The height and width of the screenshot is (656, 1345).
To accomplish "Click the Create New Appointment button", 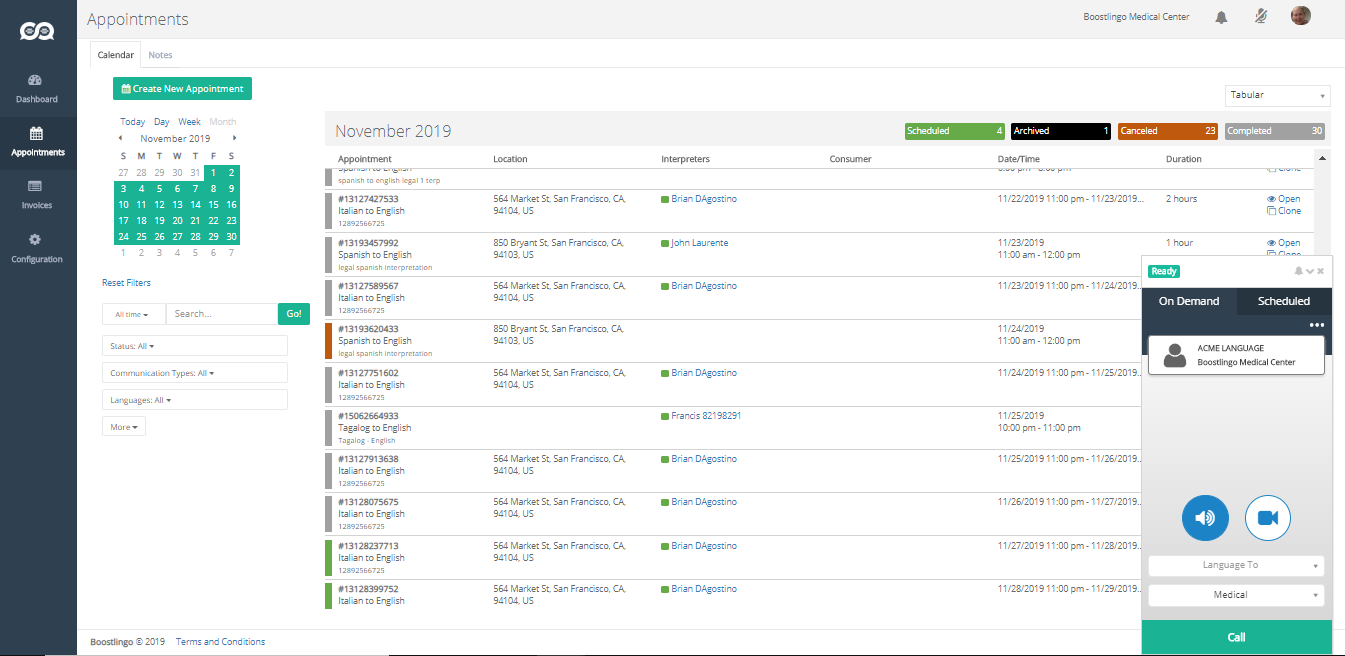I will [x=182, y=89].
